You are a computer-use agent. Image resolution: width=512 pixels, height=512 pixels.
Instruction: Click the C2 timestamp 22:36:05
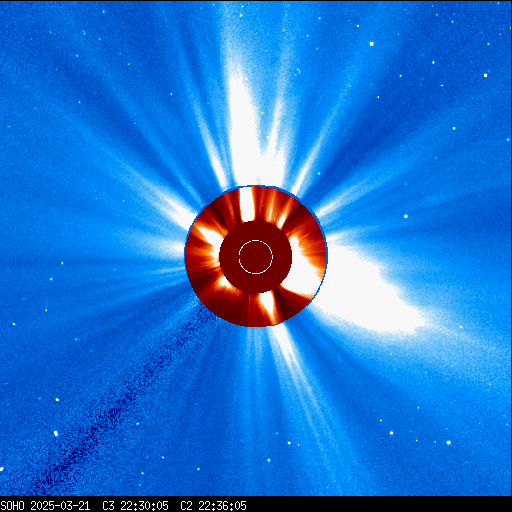(222, 506)
